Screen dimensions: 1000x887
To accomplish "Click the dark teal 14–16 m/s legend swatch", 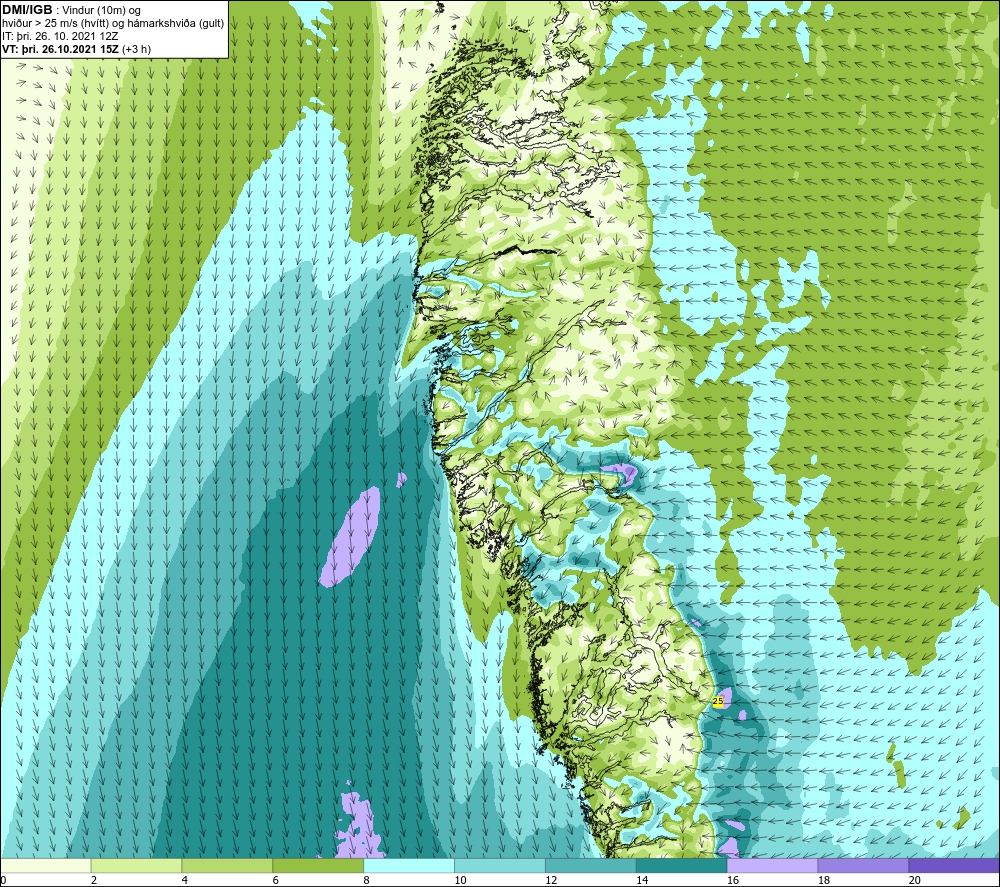I will click(681, 865).
